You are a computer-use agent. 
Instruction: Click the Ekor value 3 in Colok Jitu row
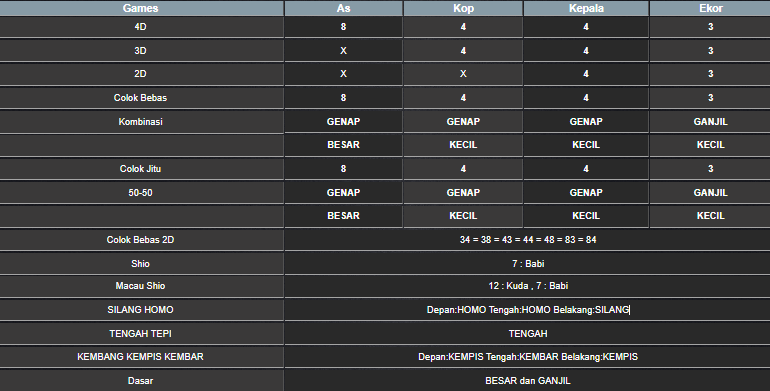(x=710, y=168)
